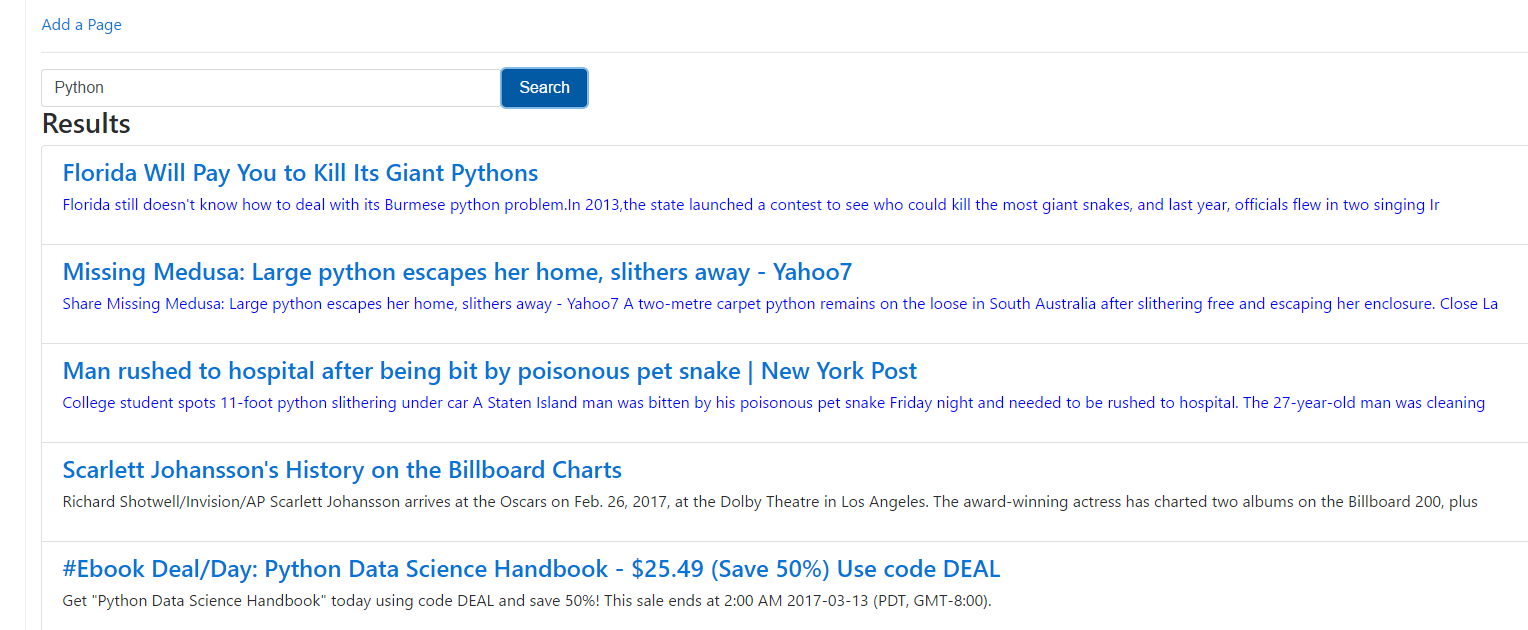Open the Florida Will Pay You headline
The width and height of the screenshot is (1528, 630).
tap(300, 173)
